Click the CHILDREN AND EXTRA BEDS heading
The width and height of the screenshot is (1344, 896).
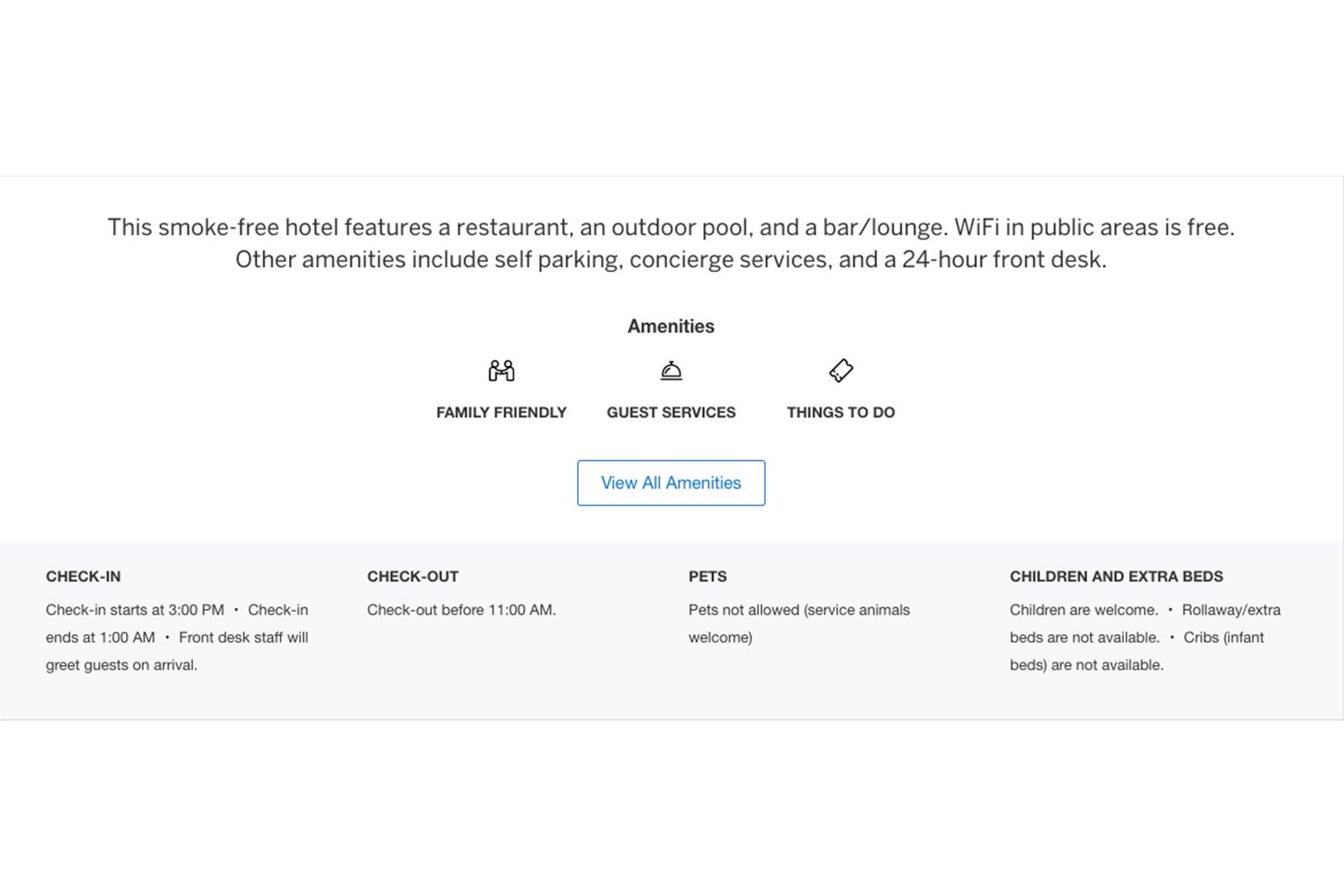(1116, 577)
